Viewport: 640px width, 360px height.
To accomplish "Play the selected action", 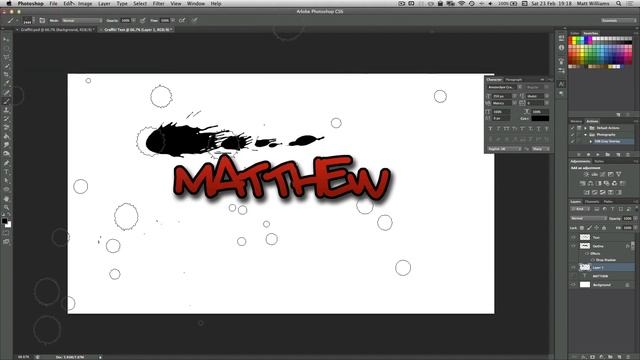I will click(598, 155).
